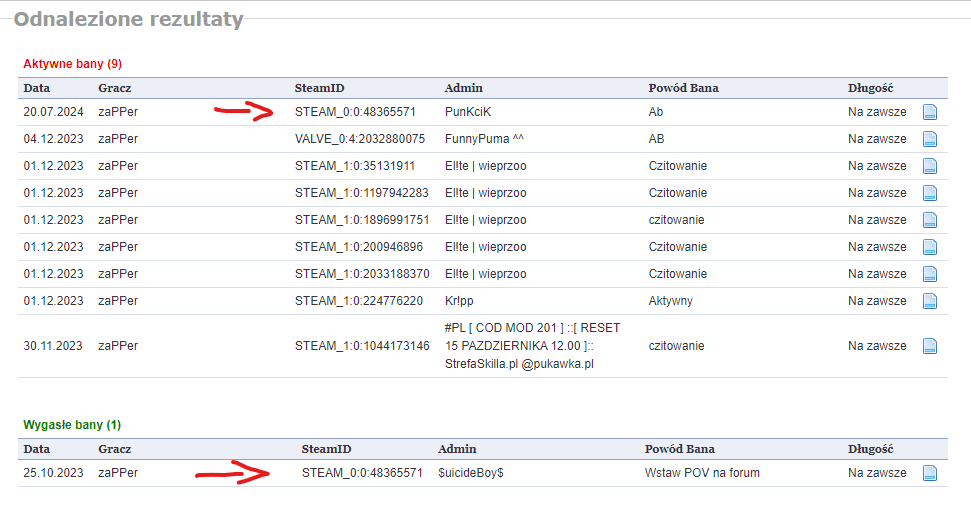The width and height of the screenshot is (971, 526).
Task: Select SteamID STEAM_0:0:48365571 in active bans
Action: pyautogui.click(x=355, y=112)
